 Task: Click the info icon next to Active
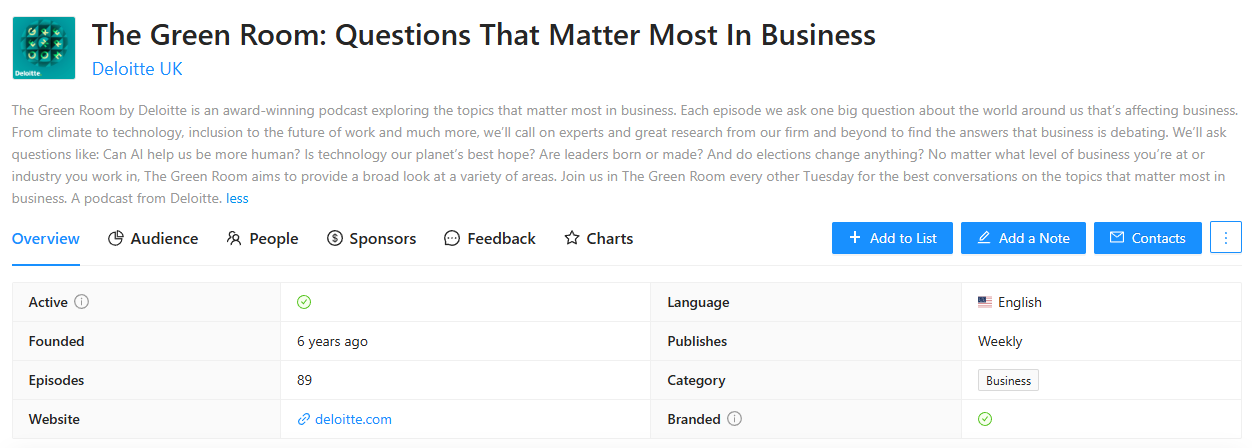tap(82, 302)
